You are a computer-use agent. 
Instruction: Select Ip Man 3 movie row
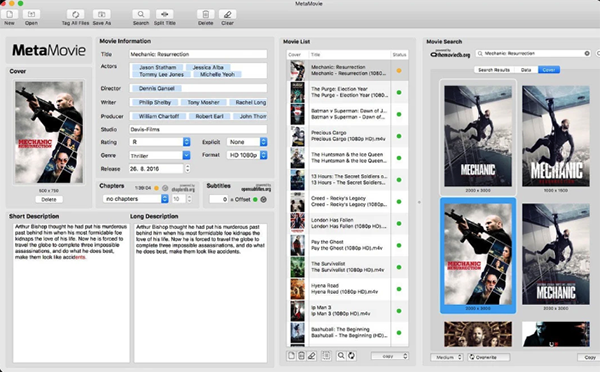point(347,310)
